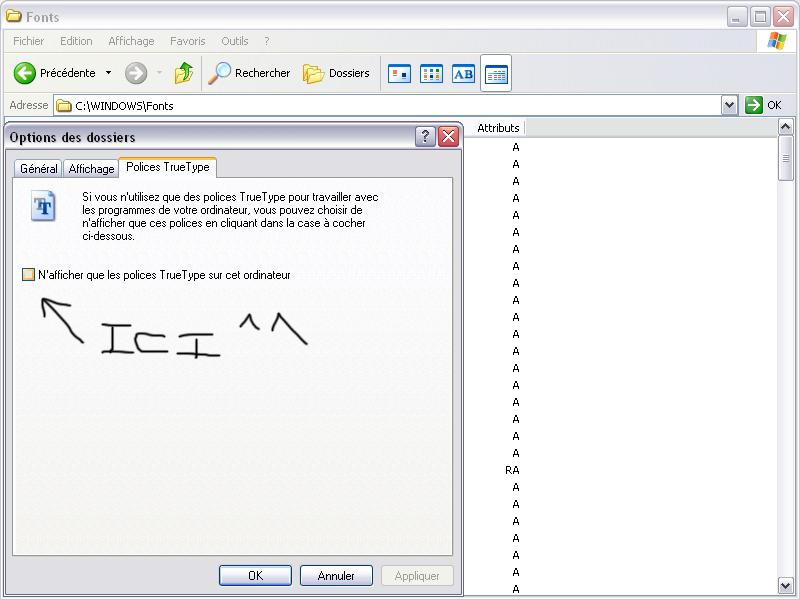Viewport: 800px width, 600px height.
Task: Open the Edition menu
Action: click(x=76, y=41)
